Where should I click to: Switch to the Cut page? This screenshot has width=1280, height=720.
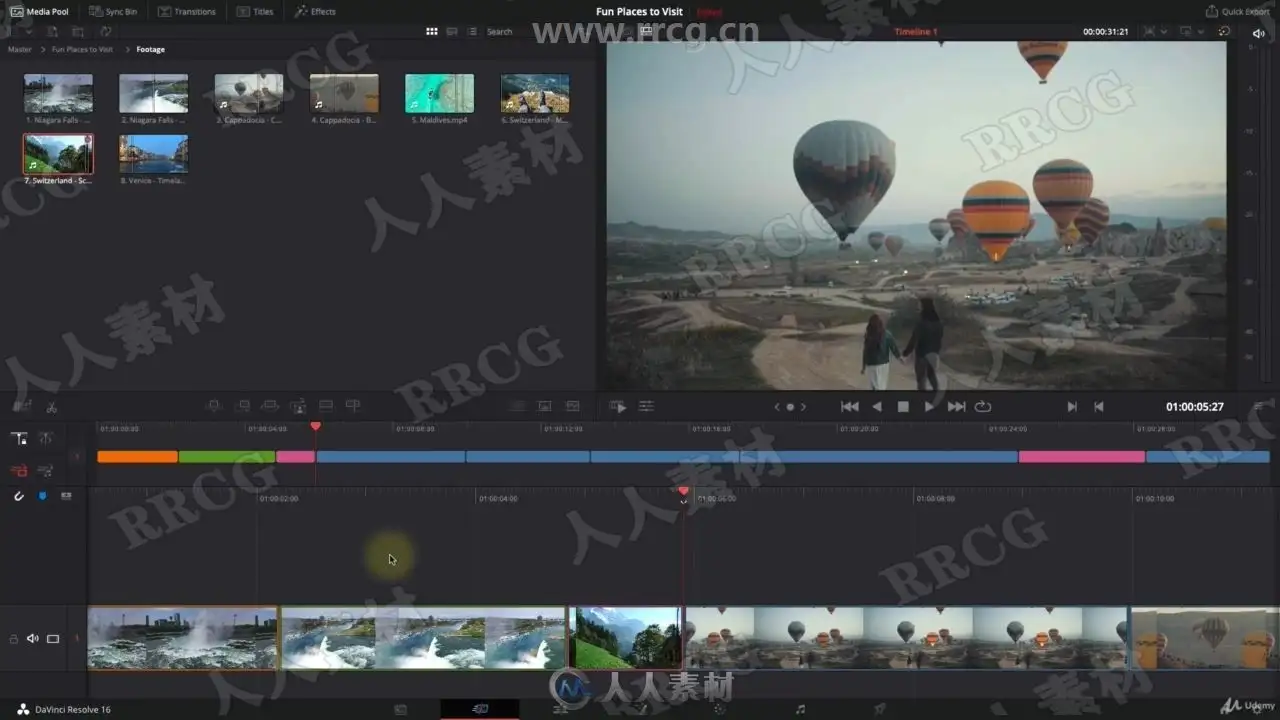point(480,709)
